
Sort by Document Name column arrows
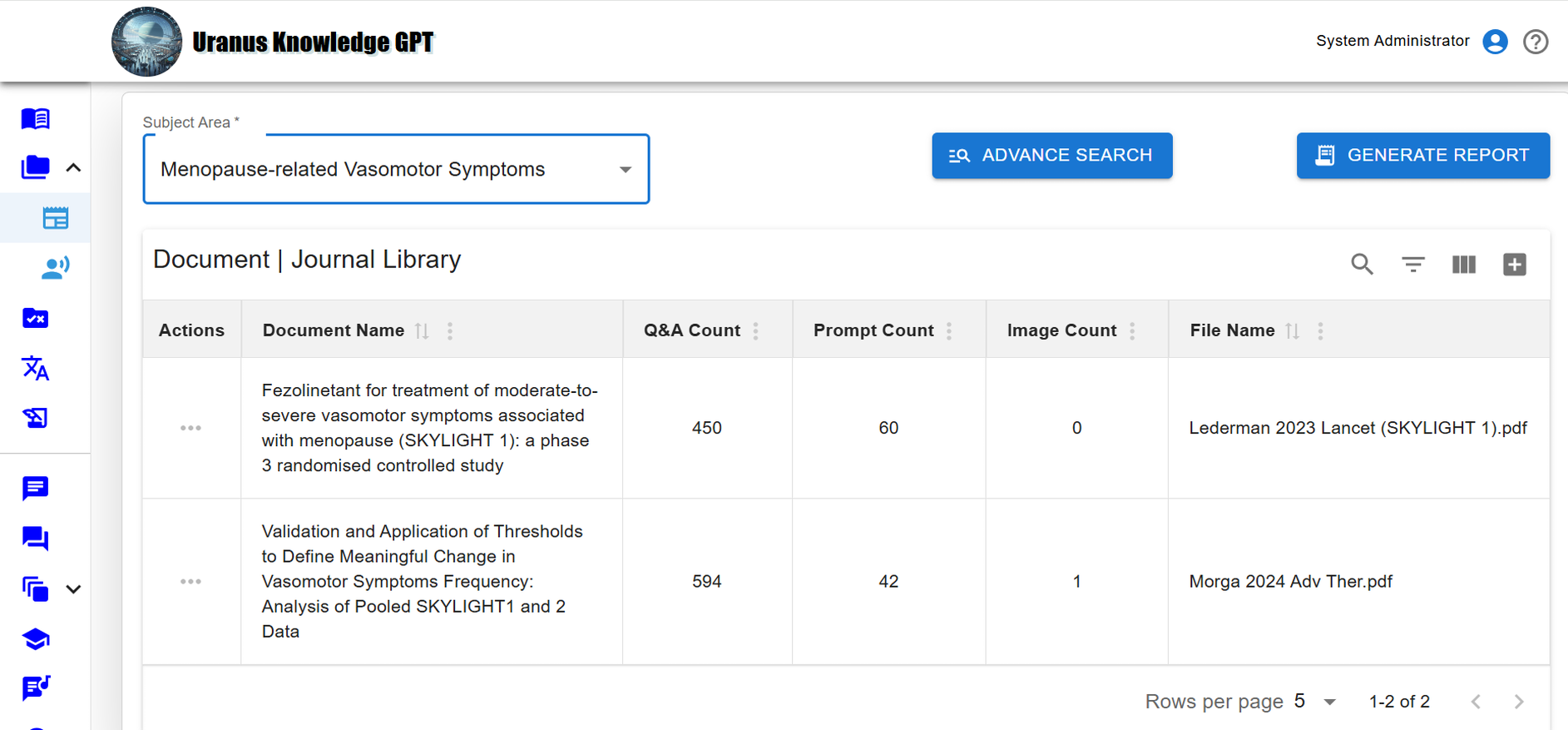click(x=423, y=330)
